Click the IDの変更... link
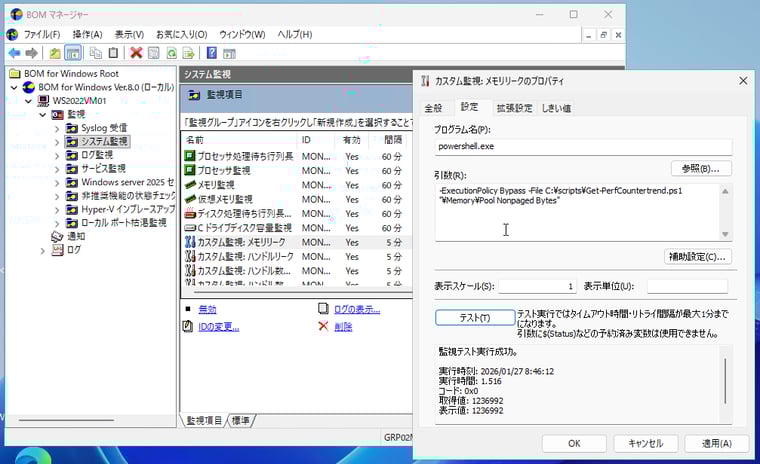Viewport: 760px width, 464px height. pyautogui.click(x=219, y=327)
